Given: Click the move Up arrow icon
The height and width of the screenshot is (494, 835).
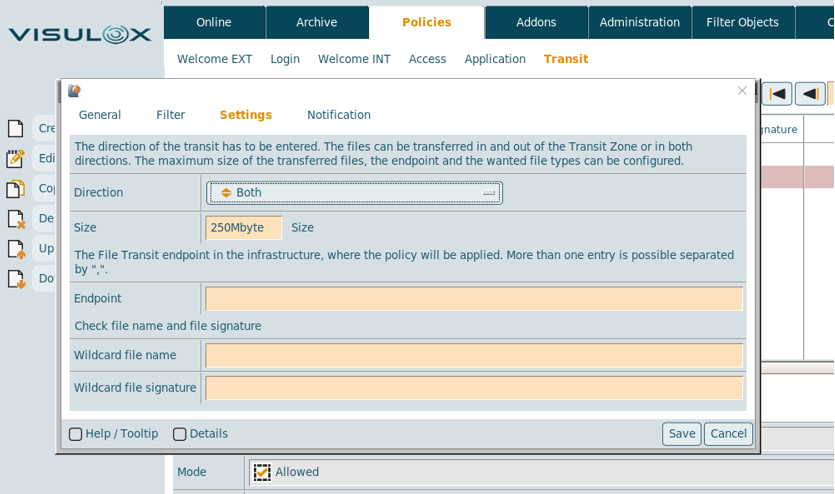Looking at the screenshot, I should coord(16,249).
